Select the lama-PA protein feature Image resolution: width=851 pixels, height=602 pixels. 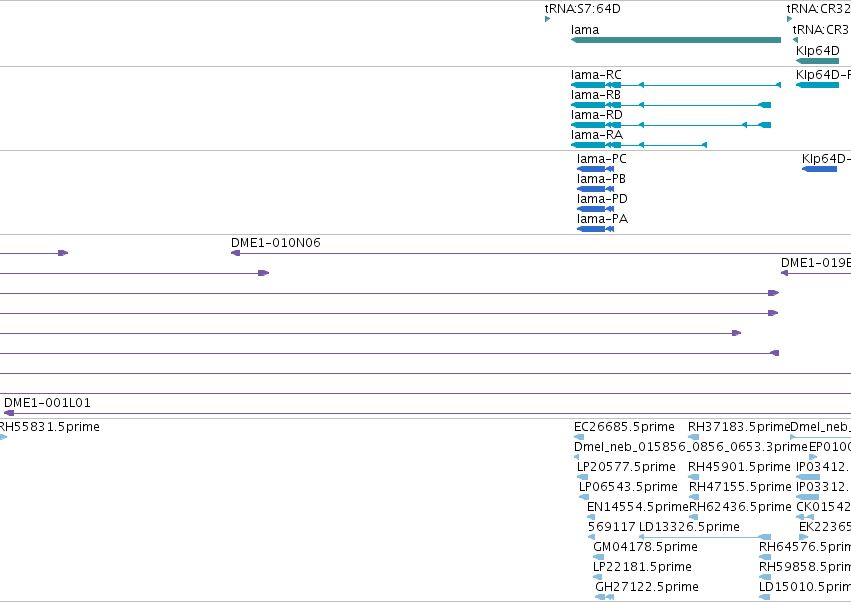(595, 230)
